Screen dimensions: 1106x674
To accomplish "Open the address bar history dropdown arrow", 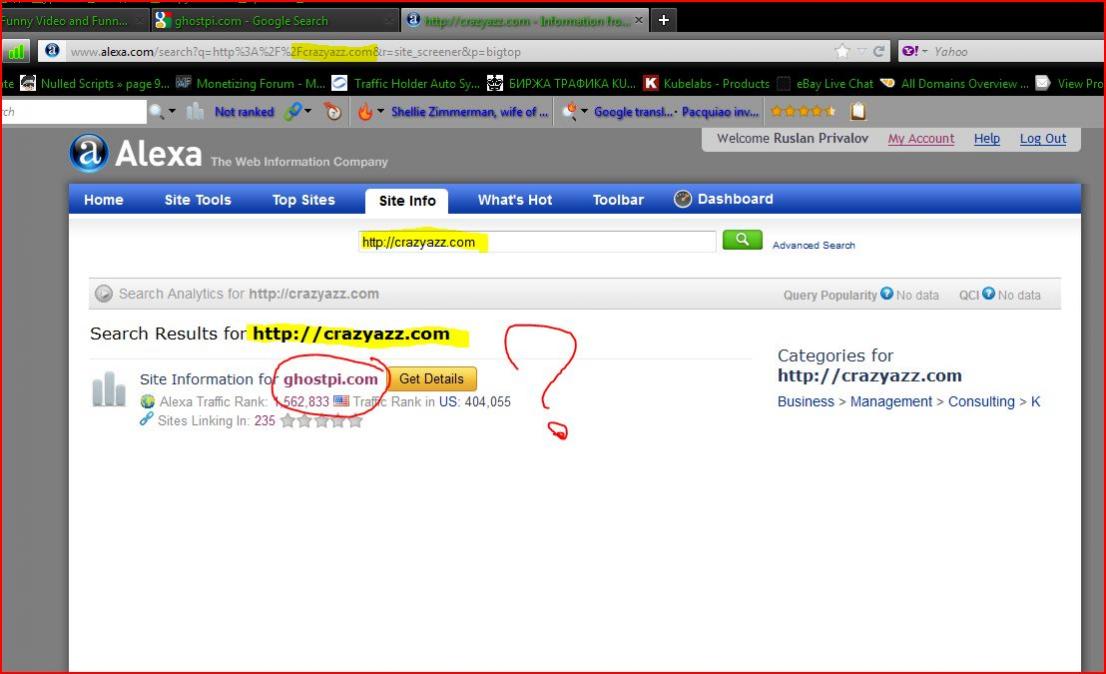I will click(861, 51).
